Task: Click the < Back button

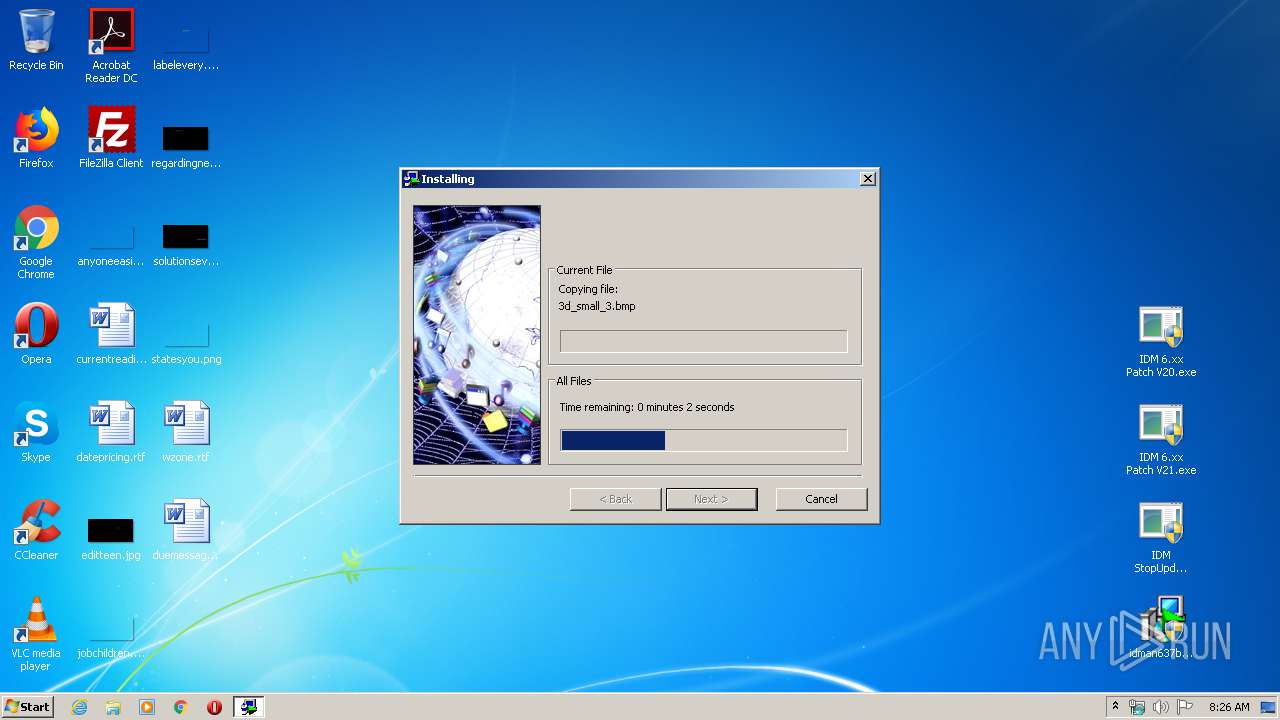Action: (x=615, y=499)
